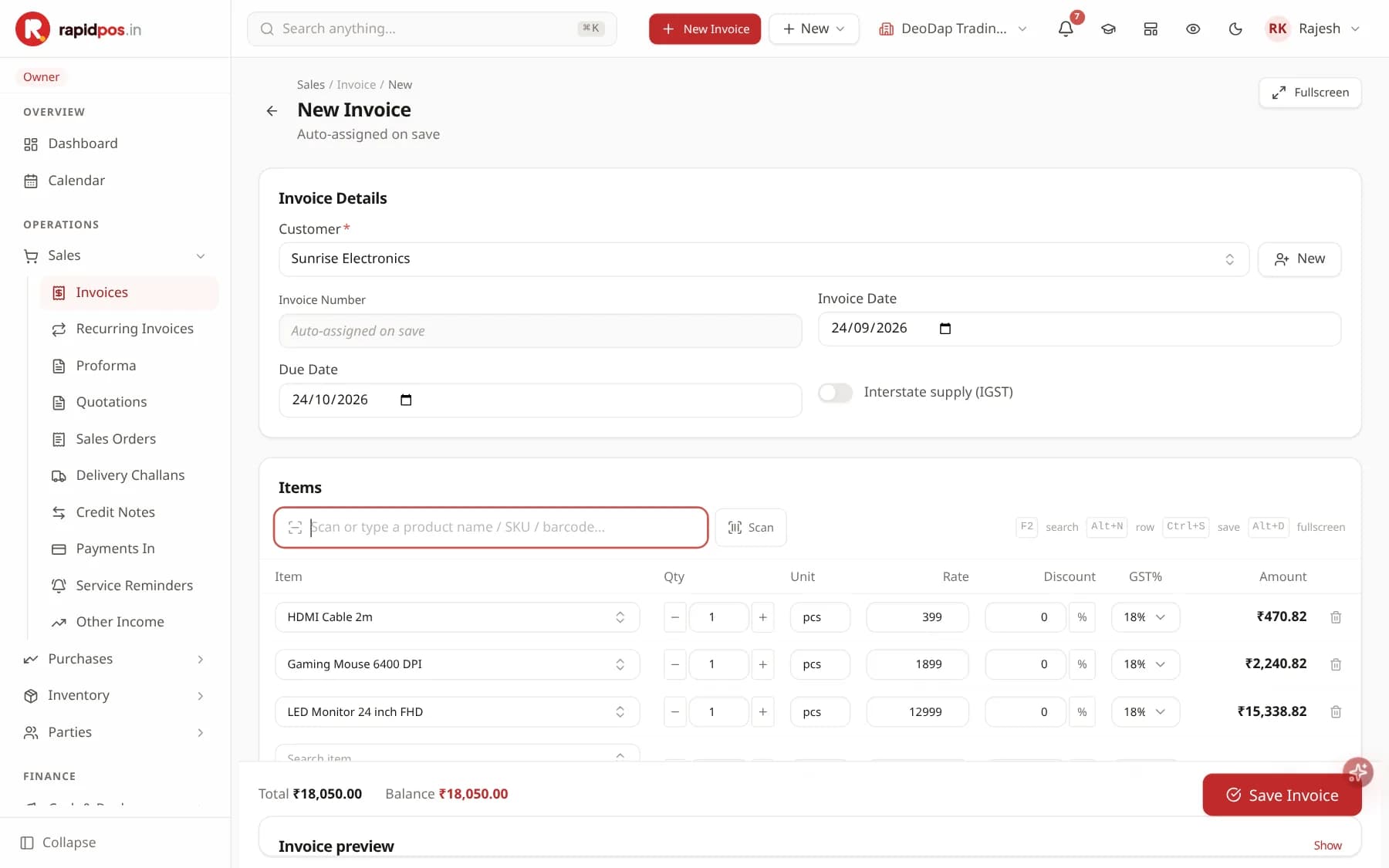Open item selector for Gaming Mouse 6400 DPI

point(457,664)
